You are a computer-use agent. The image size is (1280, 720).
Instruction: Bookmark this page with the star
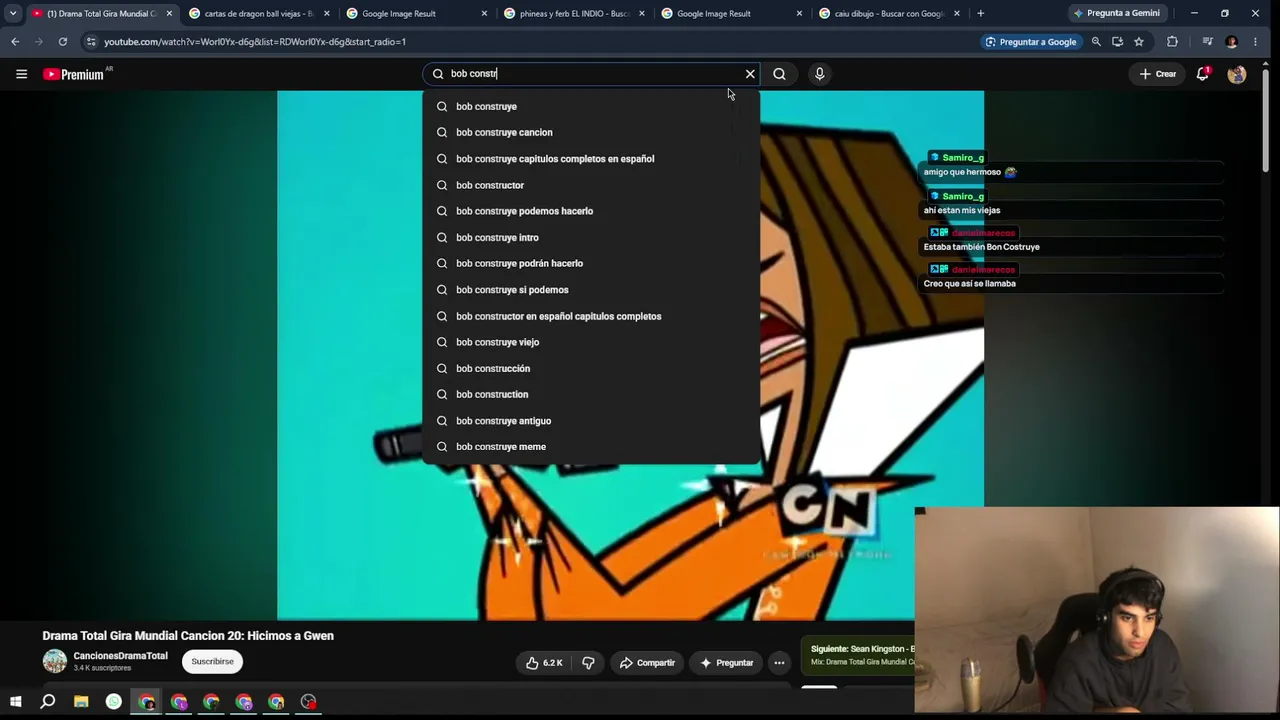tap(1139, 42)
